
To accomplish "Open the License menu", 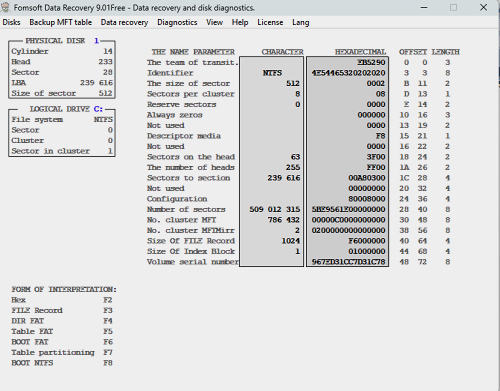I will tap(270, 22).
